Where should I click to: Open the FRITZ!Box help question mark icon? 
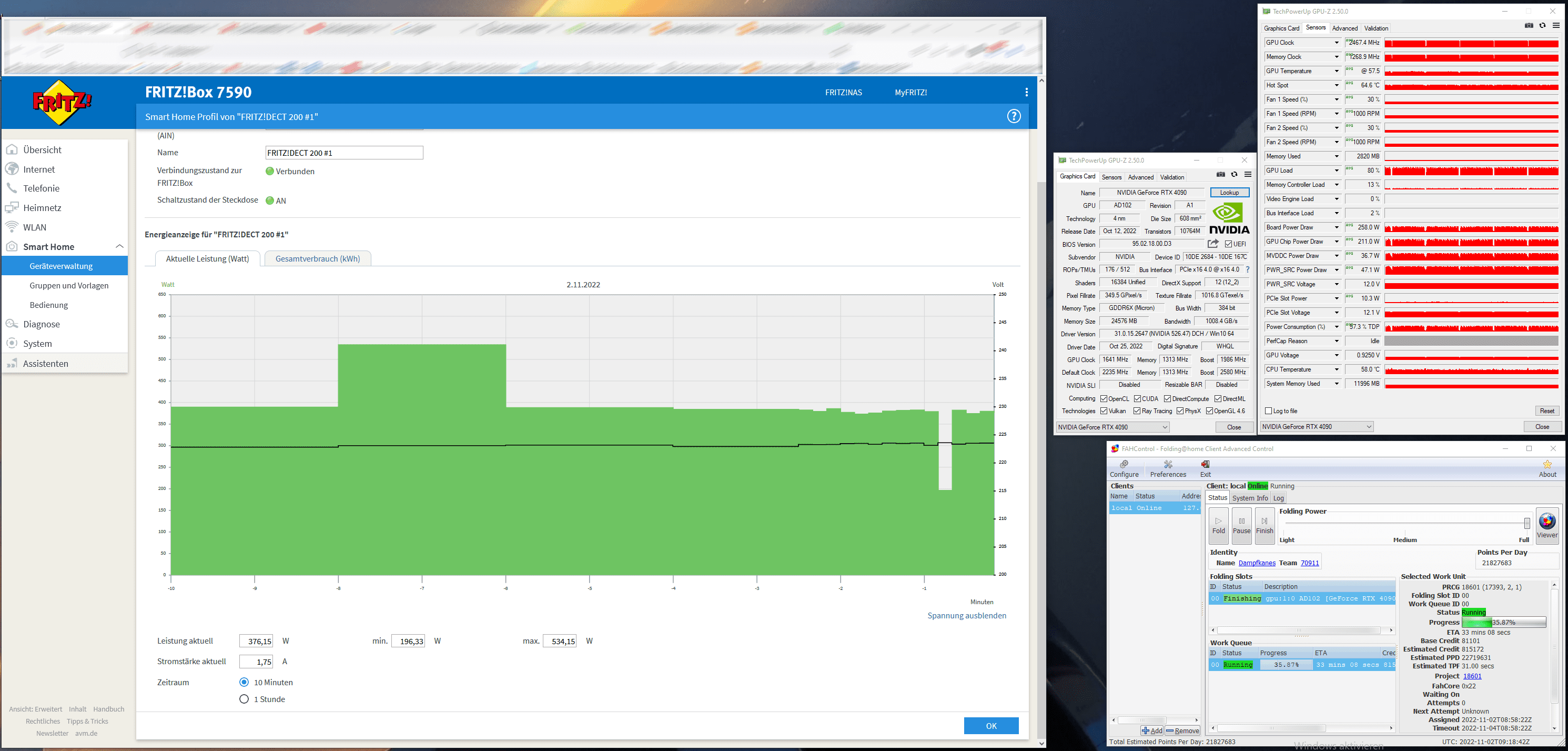tap(1014, 116)
